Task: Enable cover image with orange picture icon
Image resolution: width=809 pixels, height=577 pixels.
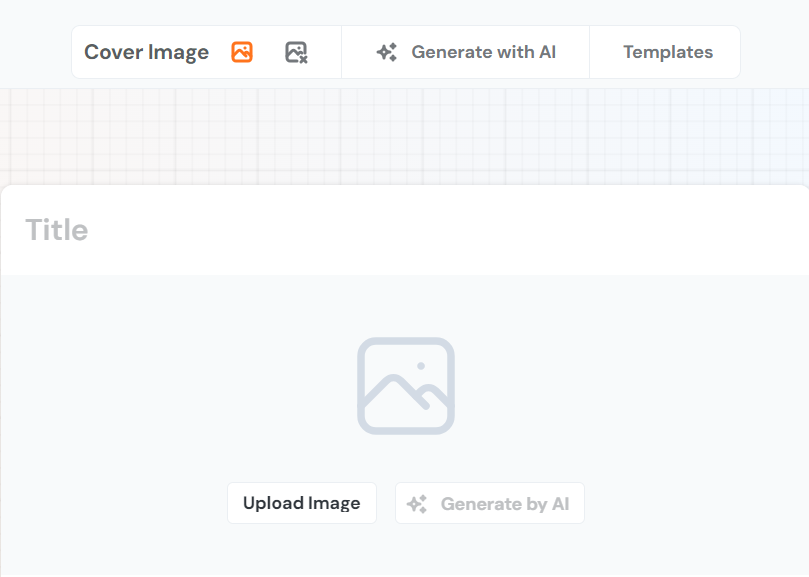Action: [241, 52]
